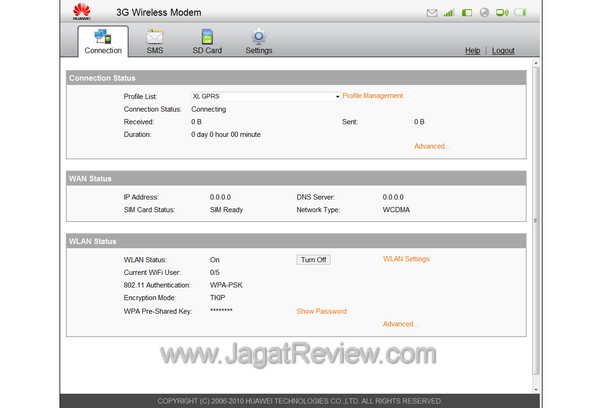
Task: Click Advanced under Connection Status
Action: 431,146
